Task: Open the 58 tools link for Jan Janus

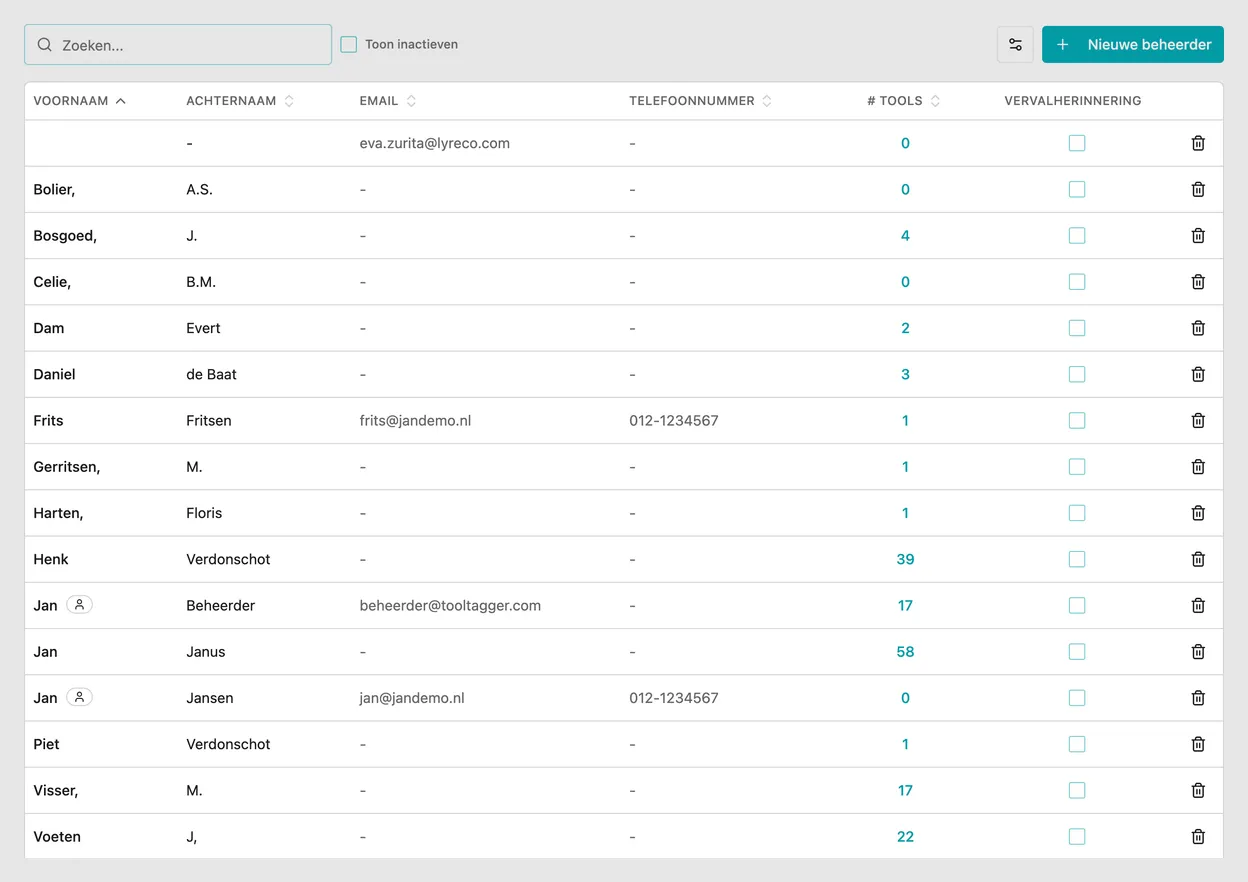Action: point(905,652)
